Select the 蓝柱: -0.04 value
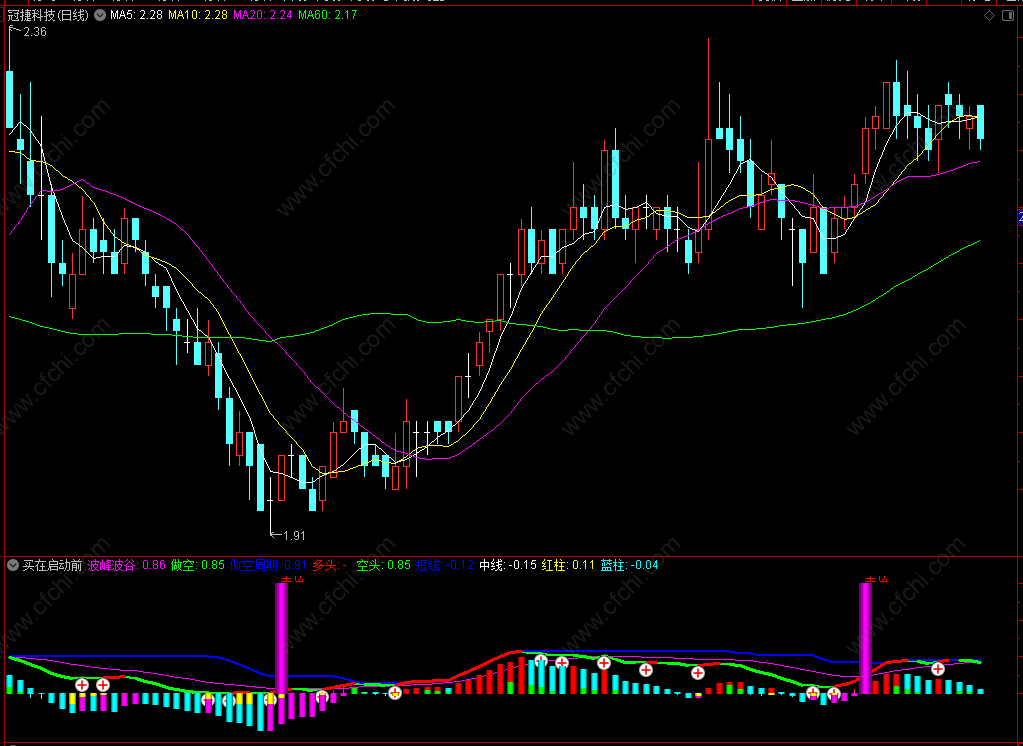 [x=629, y=565]
